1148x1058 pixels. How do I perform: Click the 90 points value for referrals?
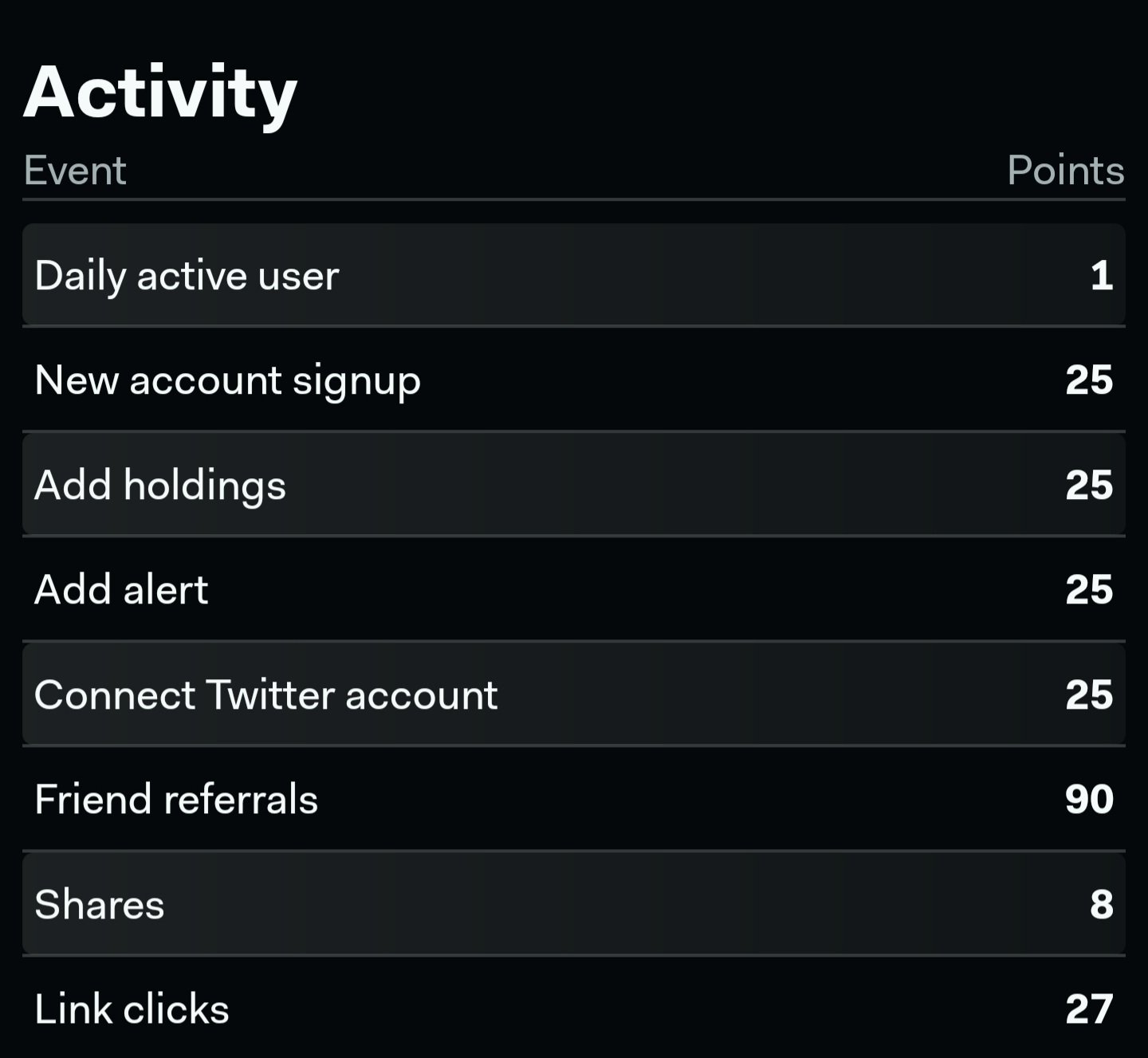[1089, 799]
